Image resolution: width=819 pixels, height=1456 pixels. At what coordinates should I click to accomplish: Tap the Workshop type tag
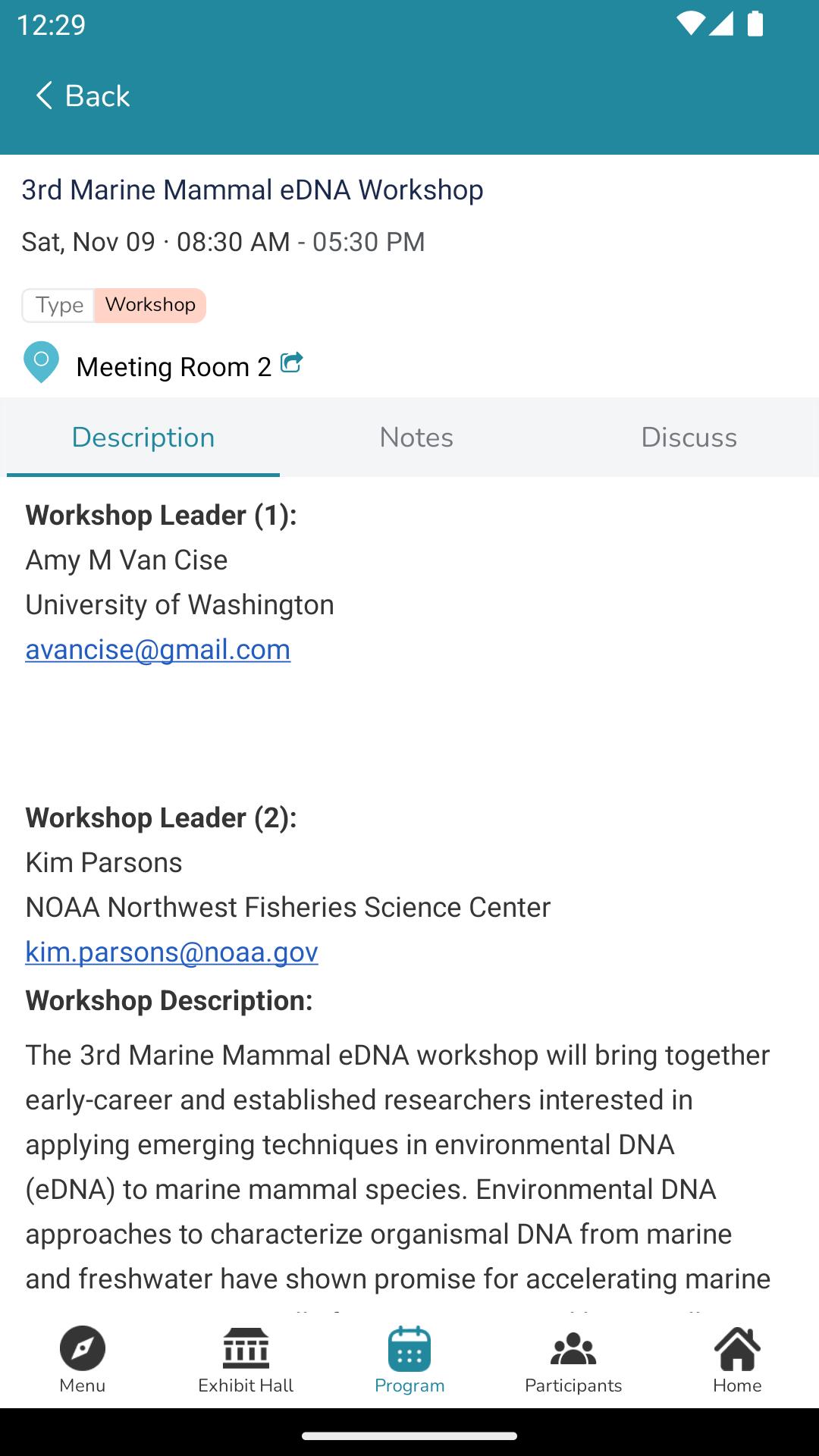pyautogui.click(x=150, y=305)
